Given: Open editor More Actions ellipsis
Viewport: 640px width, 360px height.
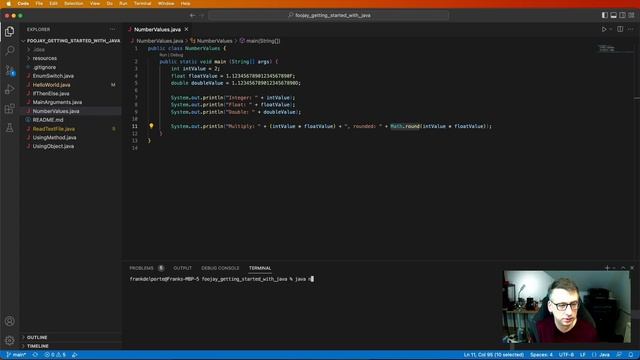Looking at the screenshot, I should [631, 29].
